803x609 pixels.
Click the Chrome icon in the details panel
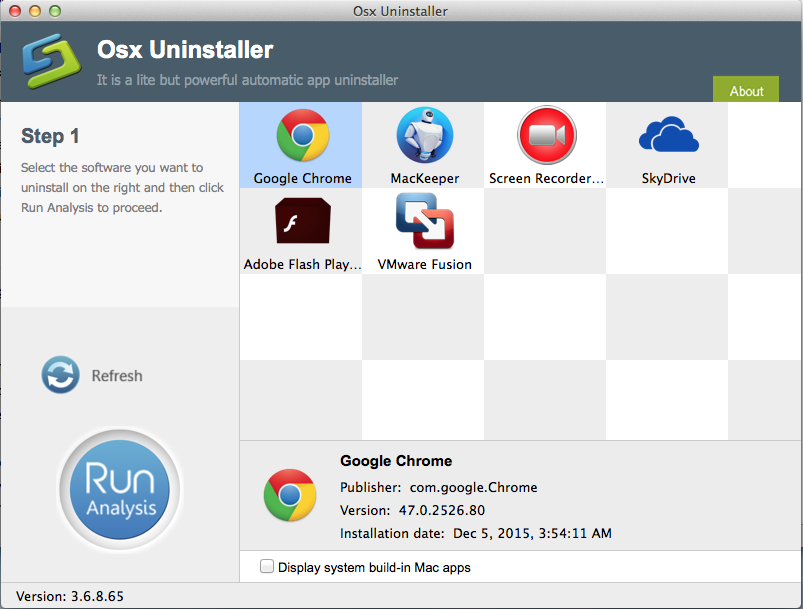click(x=289, y=496)
